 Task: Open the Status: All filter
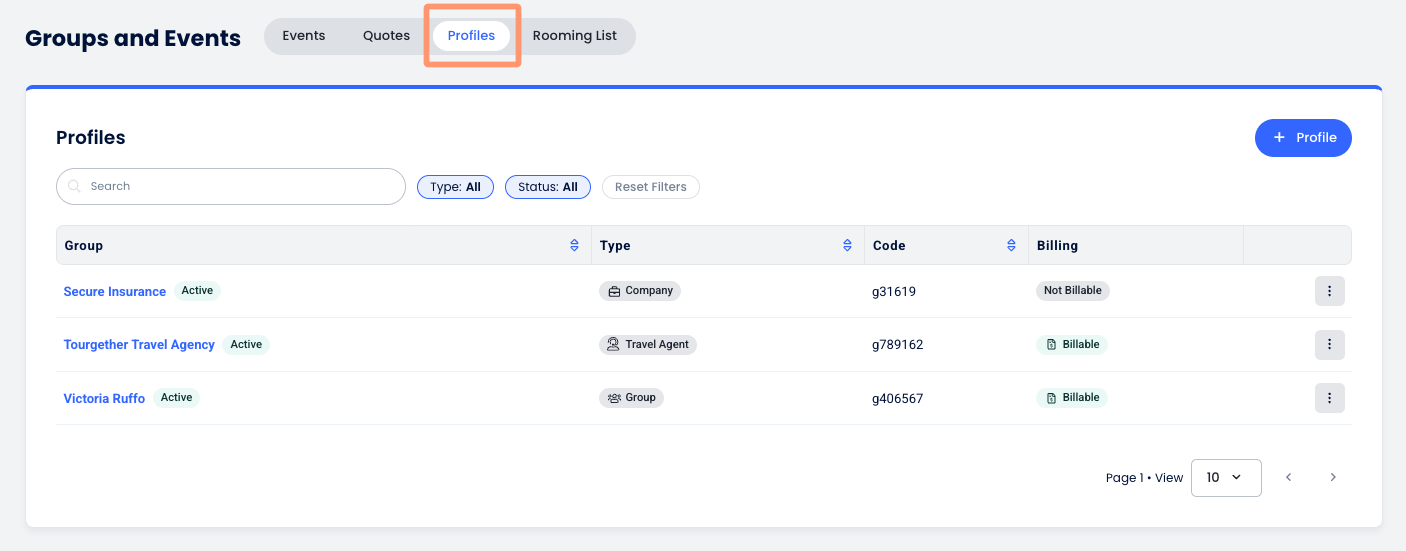click(x=547, y=187)
